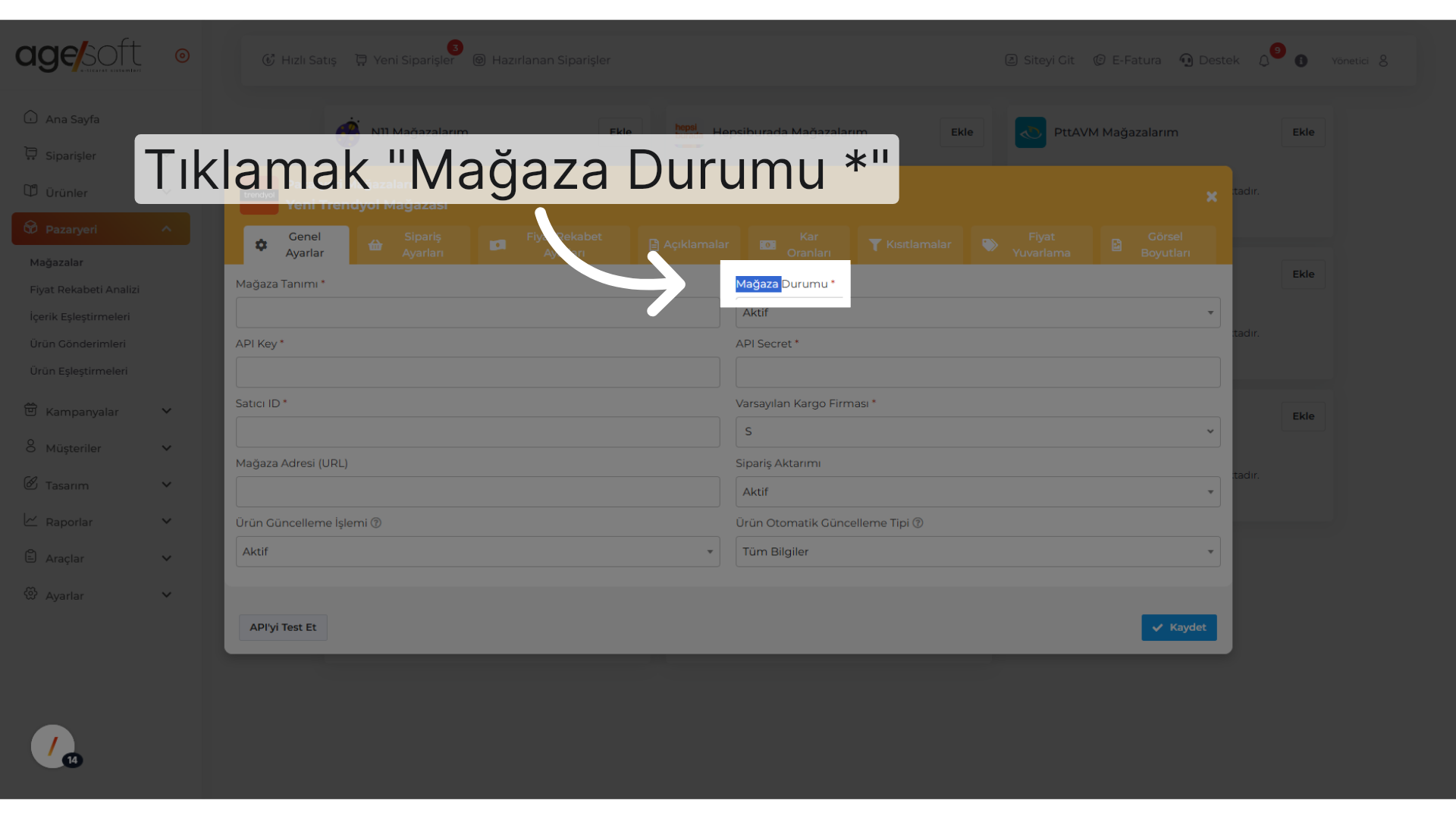This screenshot has width=1456, height=819.
Task: Collapse Pazaryeri sidebar section
Action: pos(100,229)
